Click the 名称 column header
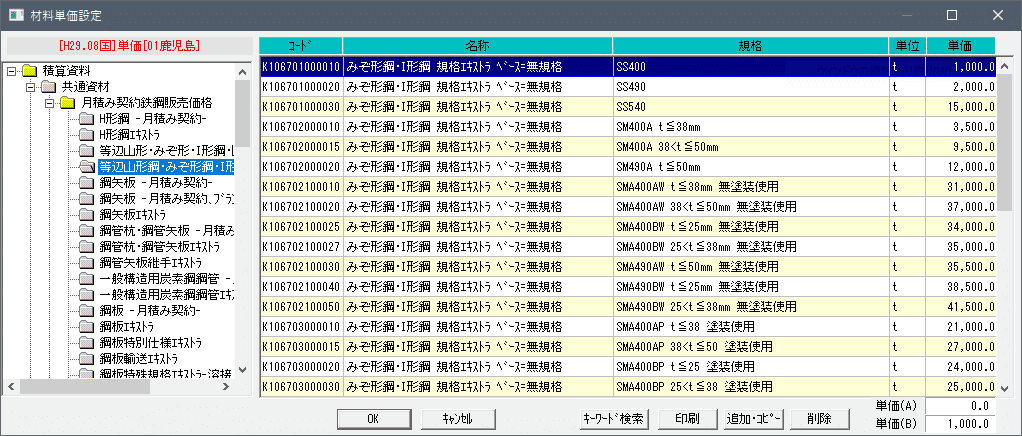Screen dimensions: 1022x436 (x=477, y=45)
